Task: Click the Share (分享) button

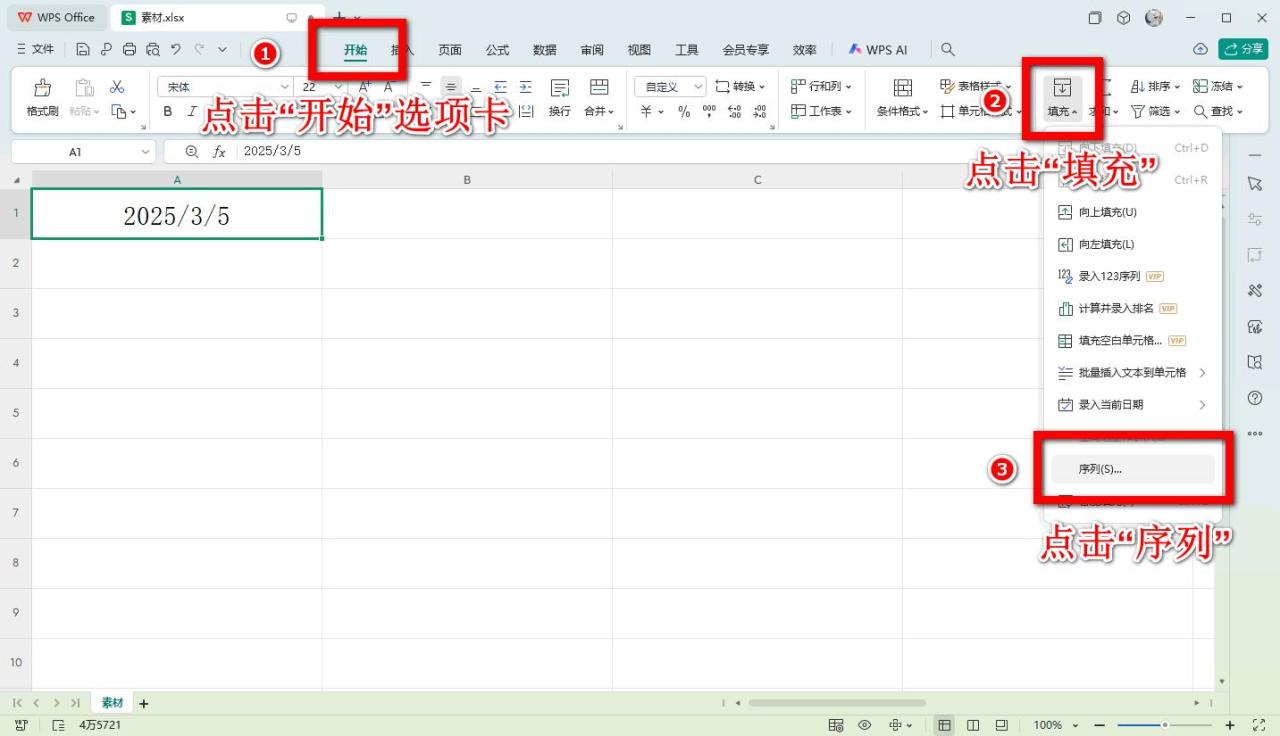Action: click(1243, 49)
